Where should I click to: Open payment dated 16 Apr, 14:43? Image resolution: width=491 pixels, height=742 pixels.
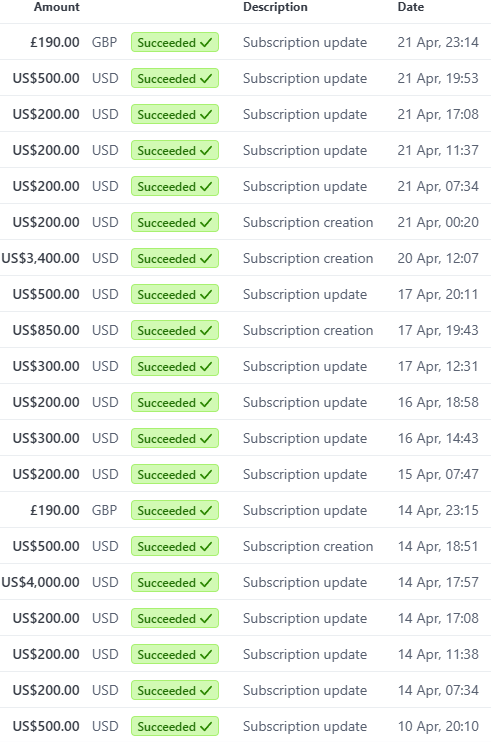pos(246,438)
